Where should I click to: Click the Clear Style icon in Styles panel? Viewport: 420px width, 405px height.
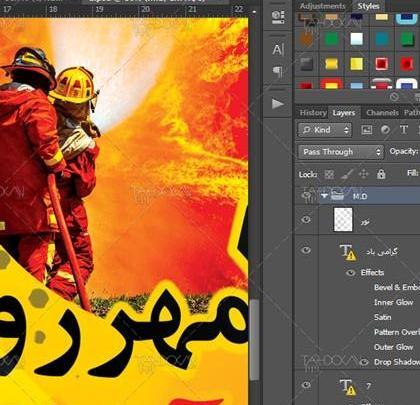394,97
